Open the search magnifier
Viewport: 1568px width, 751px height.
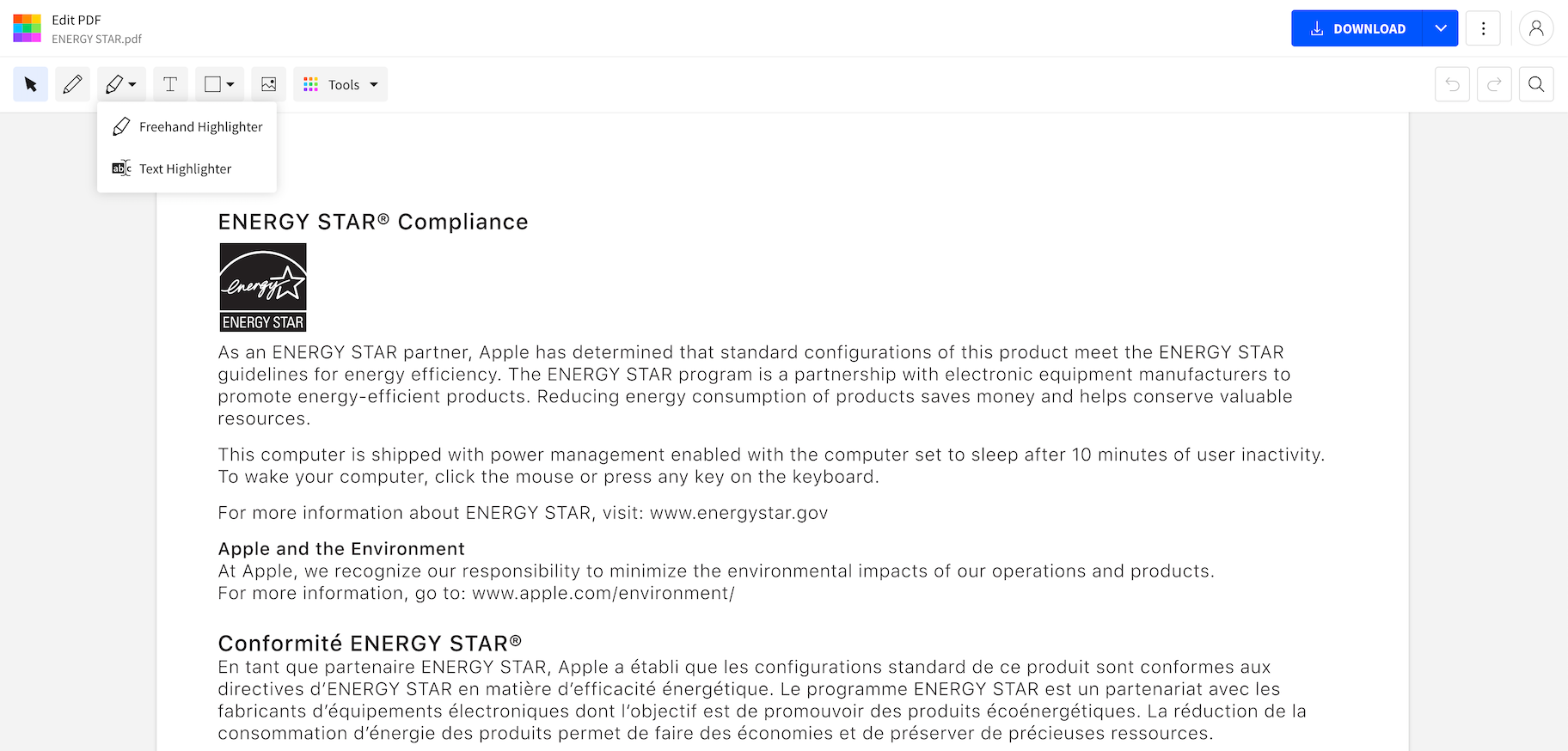click(1536, 84)
